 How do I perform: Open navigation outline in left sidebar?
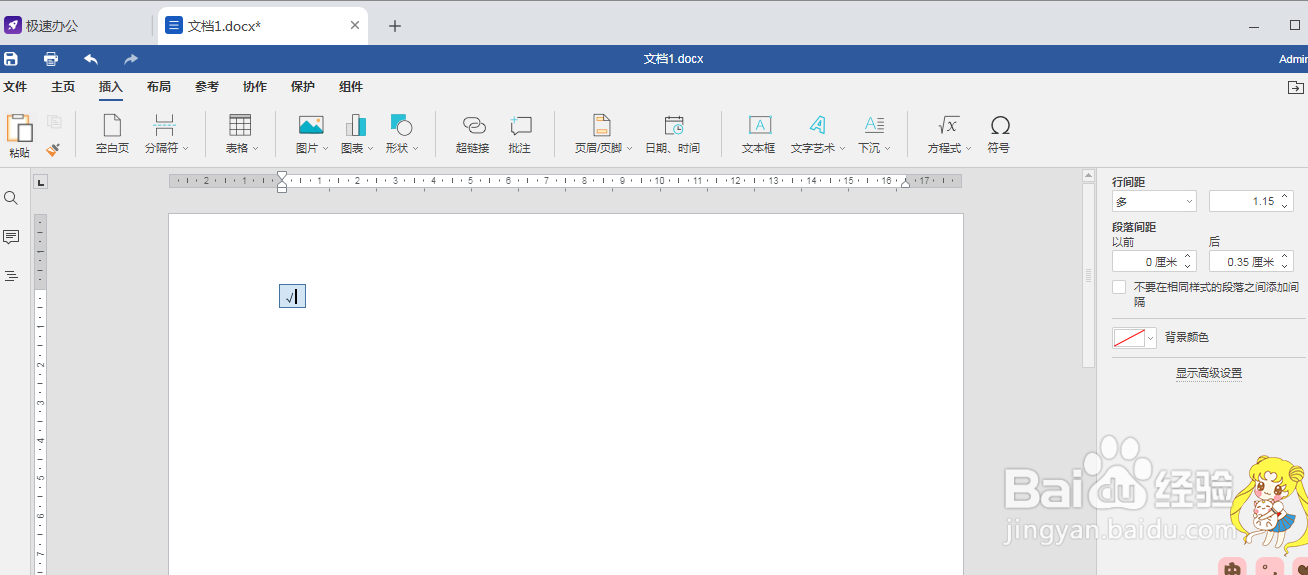pos(11,276)
